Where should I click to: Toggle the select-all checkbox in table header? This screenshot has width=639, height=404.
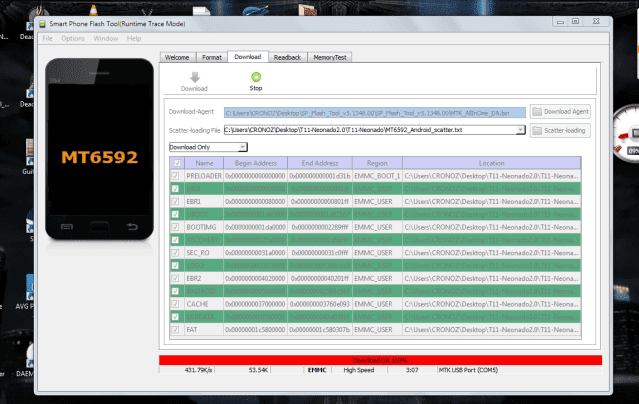click(x=177, y=163)
